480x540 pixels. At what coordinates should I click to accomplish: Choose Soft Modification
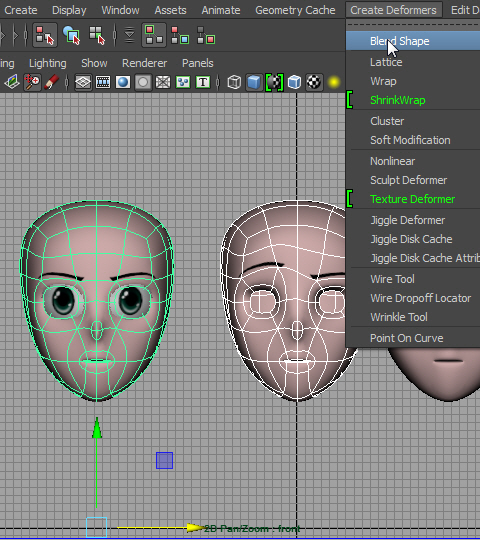pos(413,140)
